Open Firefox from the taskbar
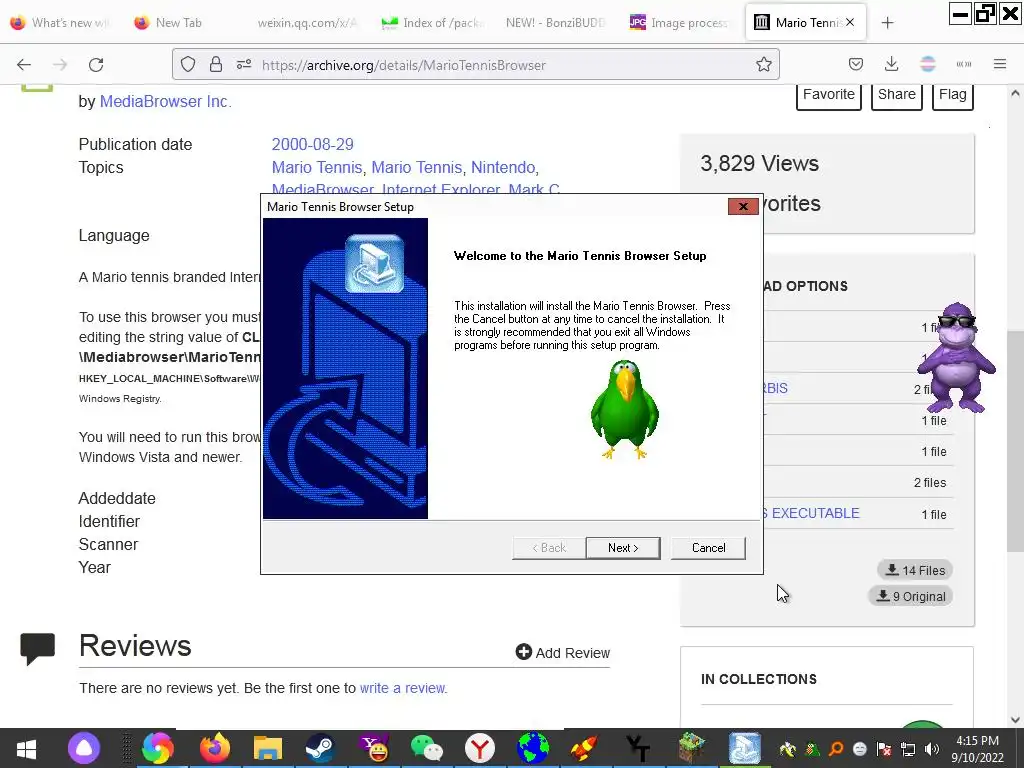Viewport: 1024px width, 768px height. tap(214, 748)
